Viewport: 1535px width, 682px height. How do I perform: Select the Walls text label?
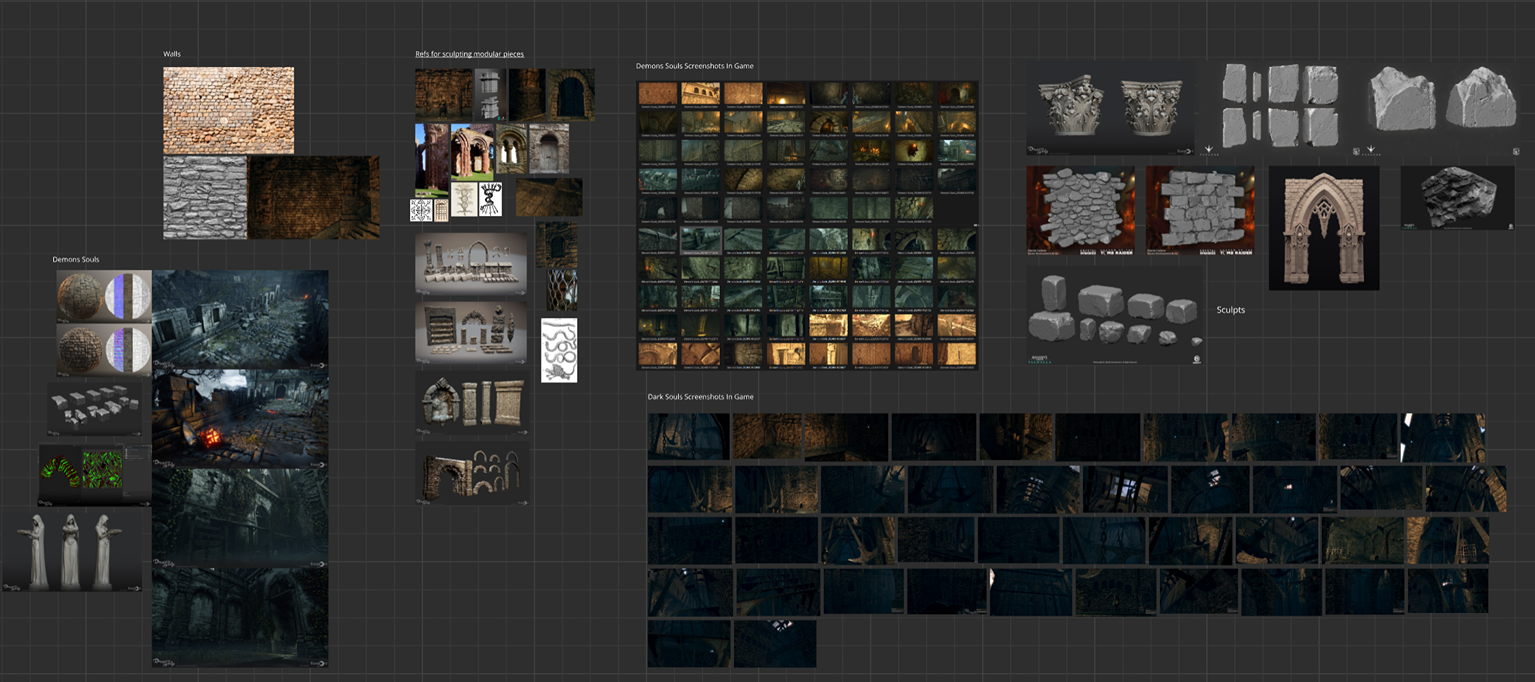pyautogui.click(x=172, y=54)
